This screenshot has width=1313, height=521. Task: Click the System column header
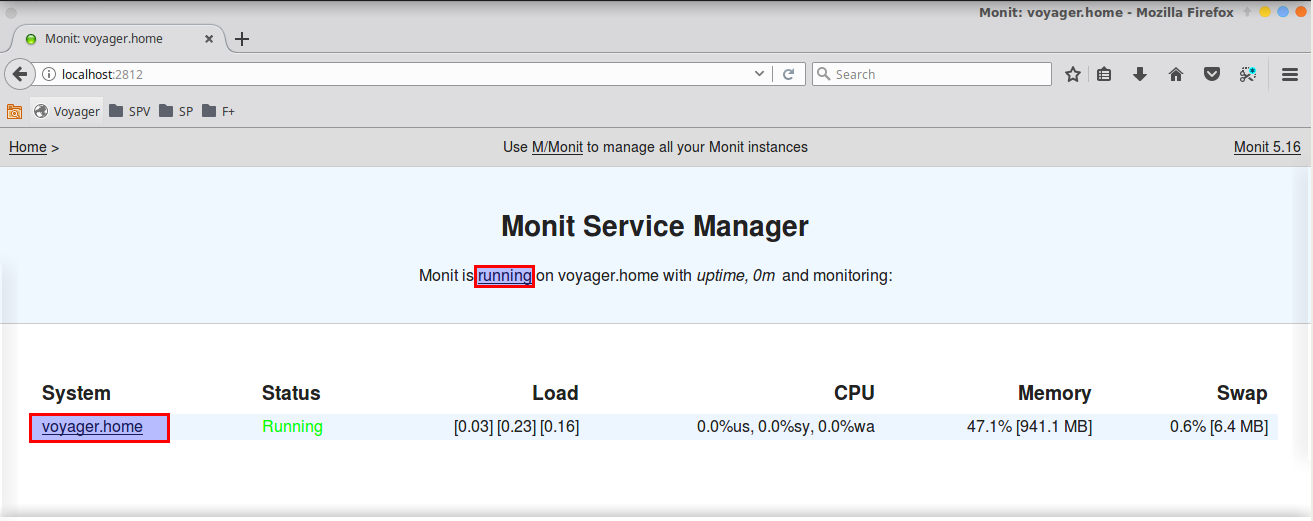click(x=76, y=393)
